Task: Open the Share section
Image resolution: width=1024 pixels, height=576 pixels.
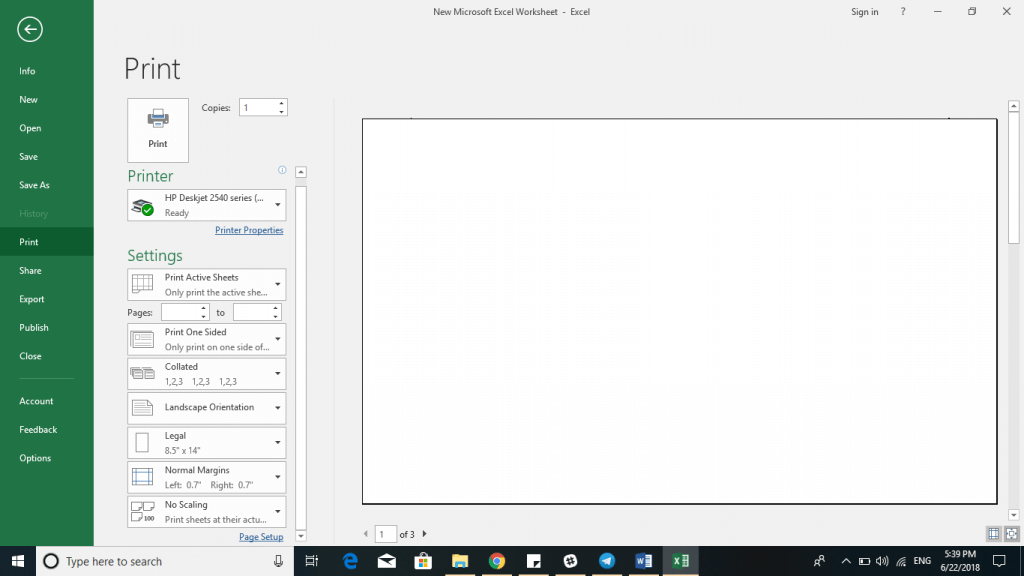Action: coord(31,270)
